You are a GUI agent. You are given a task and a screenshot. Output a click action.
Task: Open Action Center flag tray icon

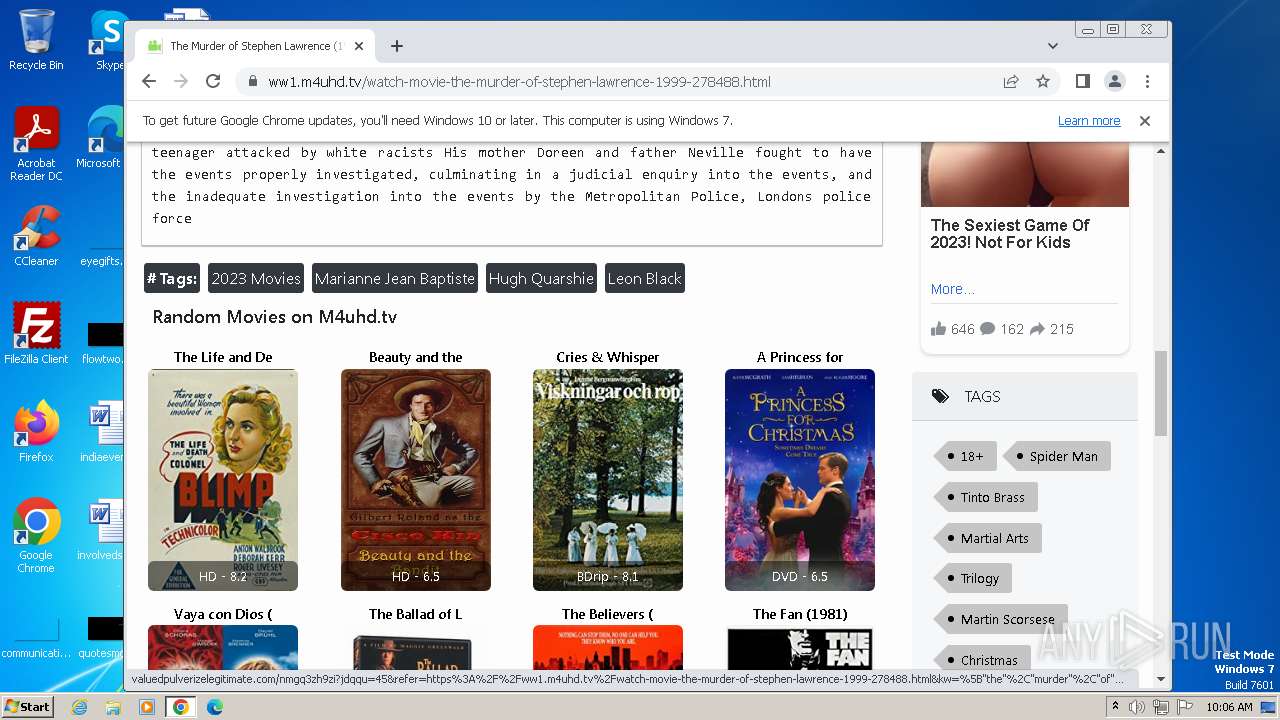[1185, 707]
